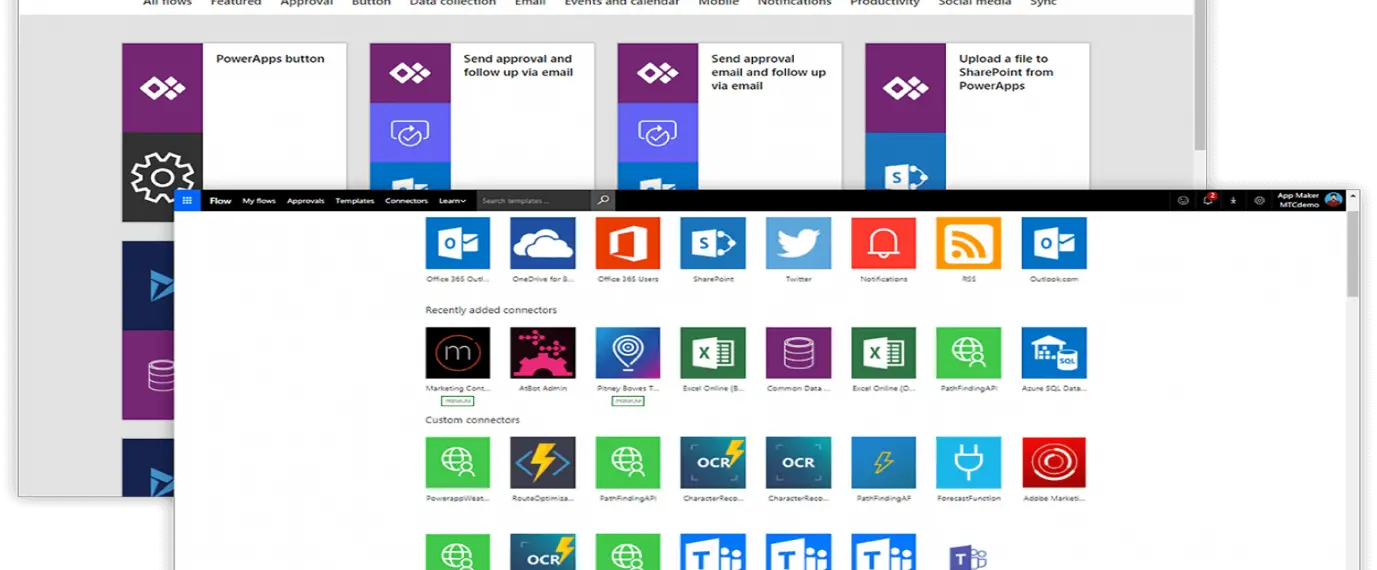Select the RSS connector icon
Viewport: 1377px width, 570px height.
968,243
